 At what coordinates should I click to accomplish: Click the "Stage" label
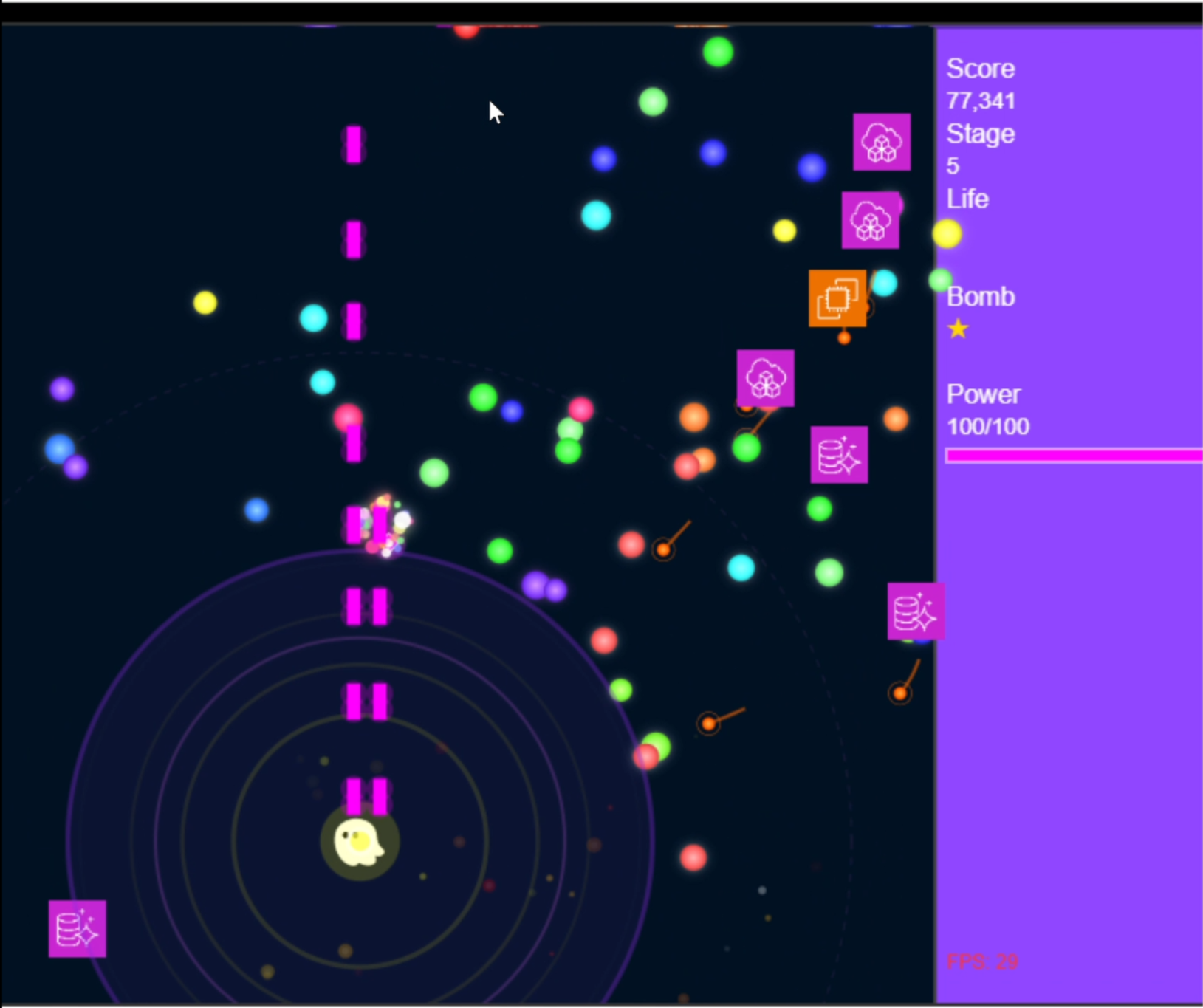coord(981,134)
